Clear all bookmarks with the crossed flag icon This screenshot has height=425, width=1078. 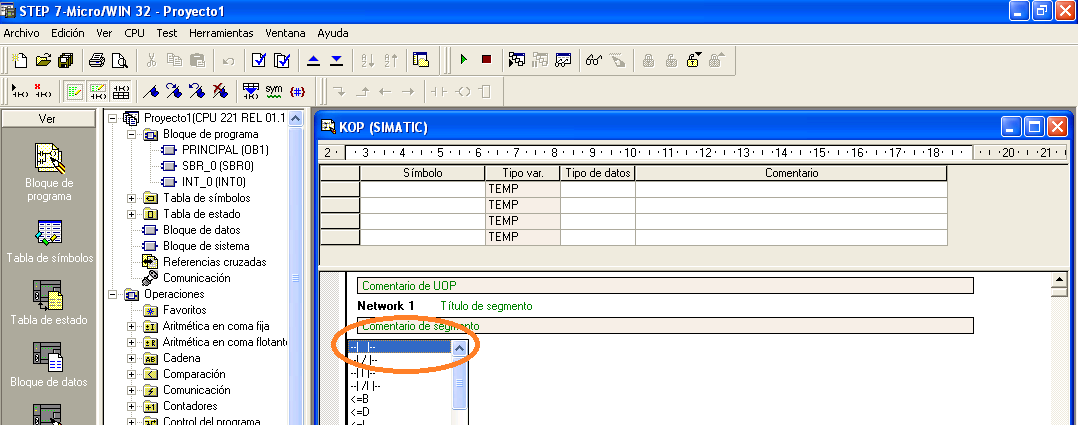click(220, 91)
